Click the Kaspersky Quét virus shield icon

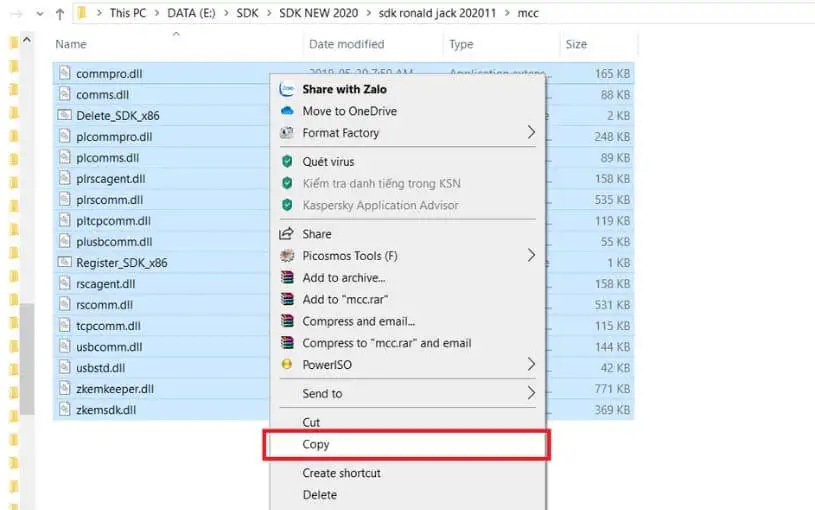point(287,161)
